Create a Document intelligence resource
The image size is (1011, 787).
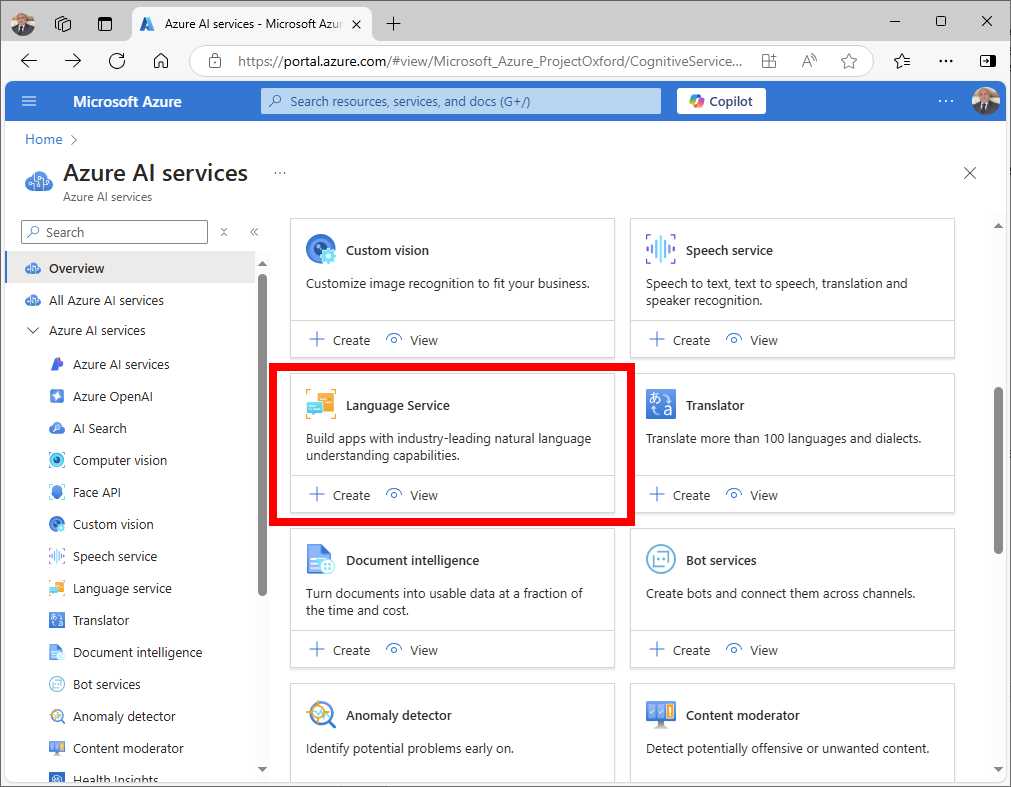(340, 650)
